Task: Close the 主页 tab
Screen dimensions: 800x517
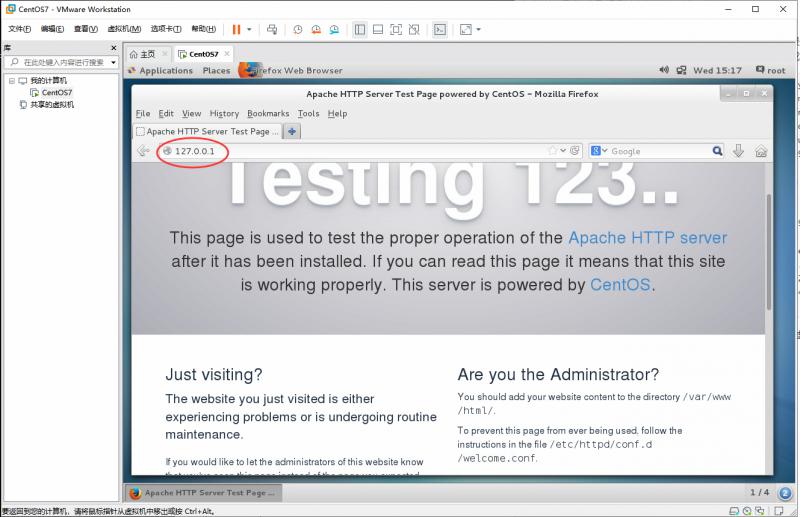Action: 165,53
